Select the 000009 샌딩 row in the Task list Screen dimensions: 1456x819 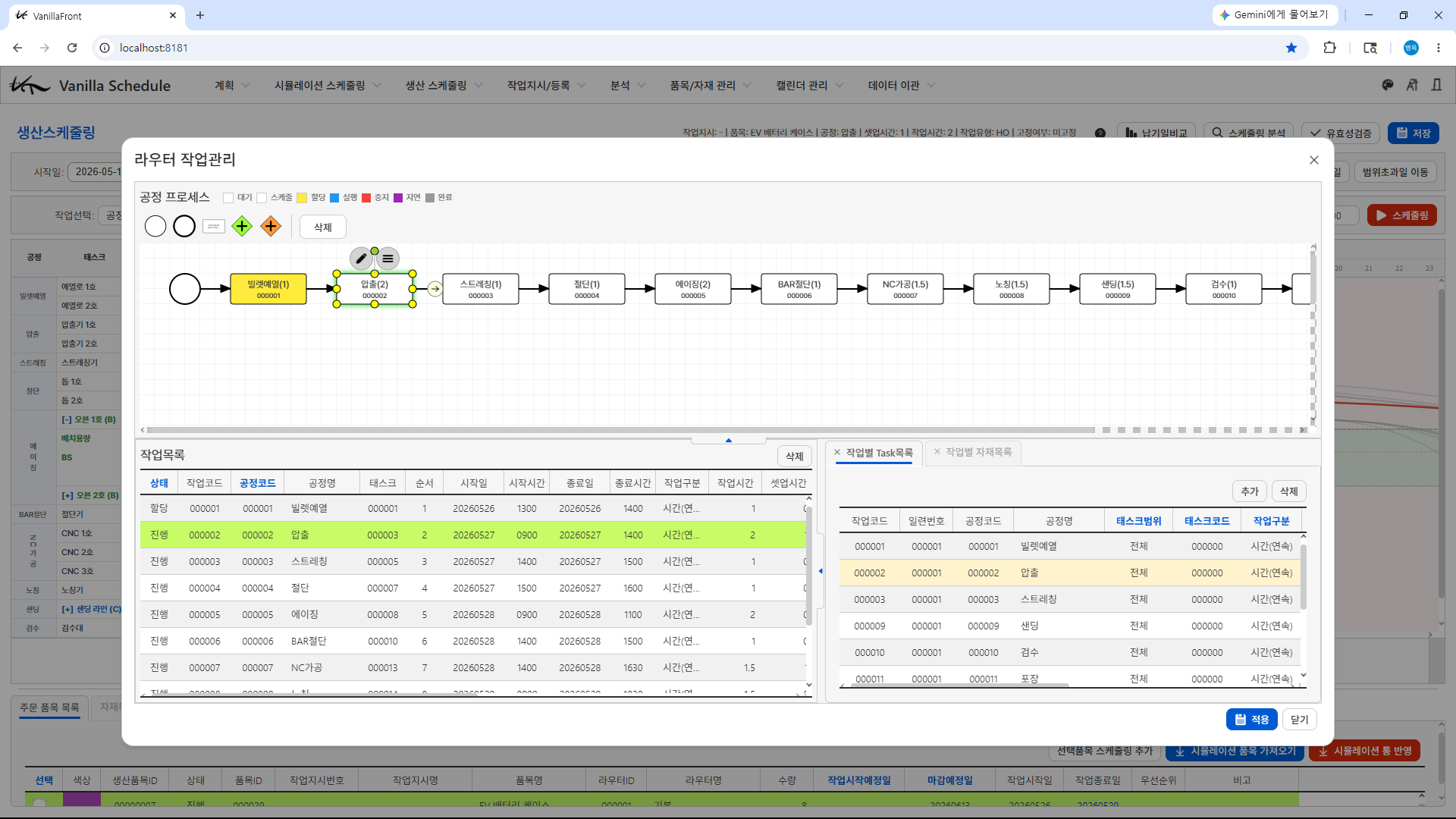point(1069,626)
